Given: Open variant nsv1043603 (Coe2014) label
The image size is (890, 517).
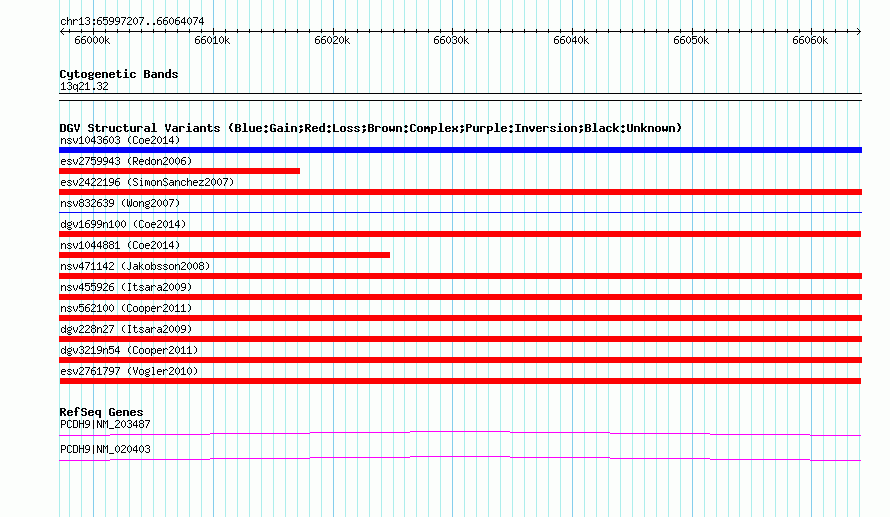Looking at the screenshot, I should [x=120, y=140].
